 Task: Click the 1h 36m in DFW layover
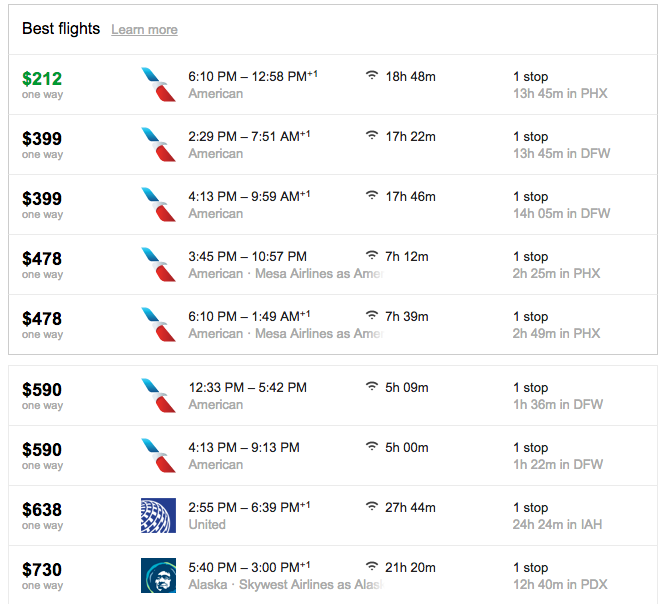click(558, 404)
